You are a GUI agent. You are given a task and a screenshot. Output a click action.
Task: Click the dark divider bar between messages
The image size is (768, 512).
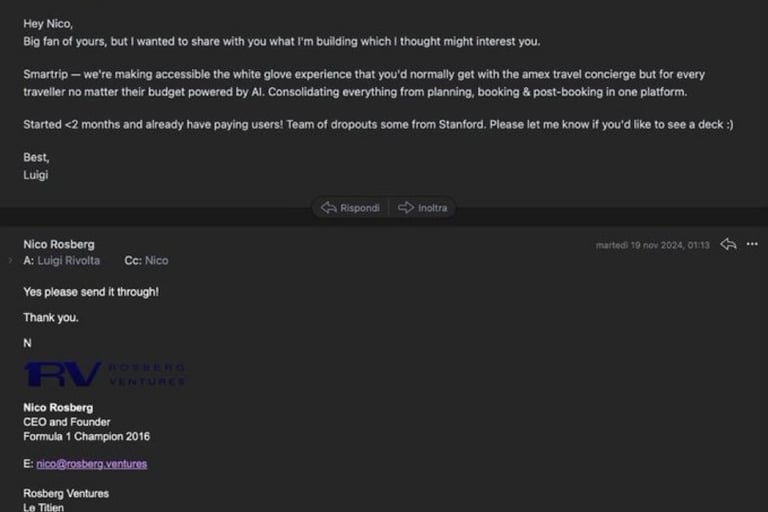pyautogui.click(x=147, y=217)
